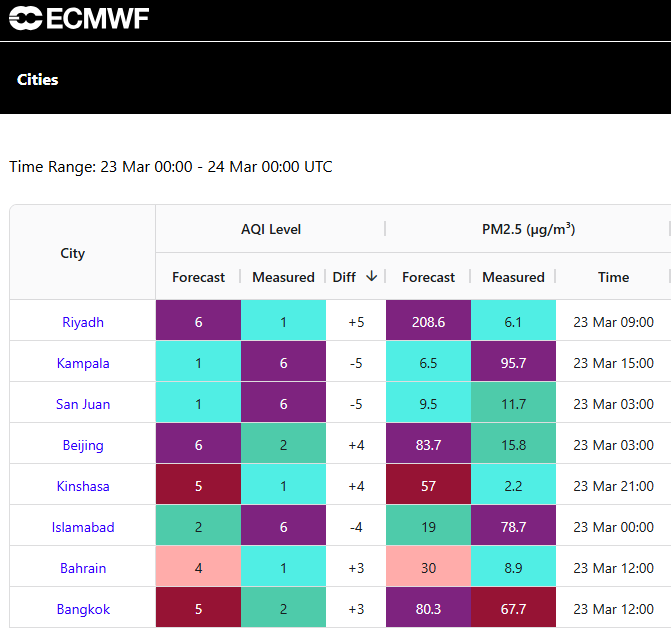Open the Cities menu item
This screenshot has height=628, width=671.
click(x=38, y=80)
